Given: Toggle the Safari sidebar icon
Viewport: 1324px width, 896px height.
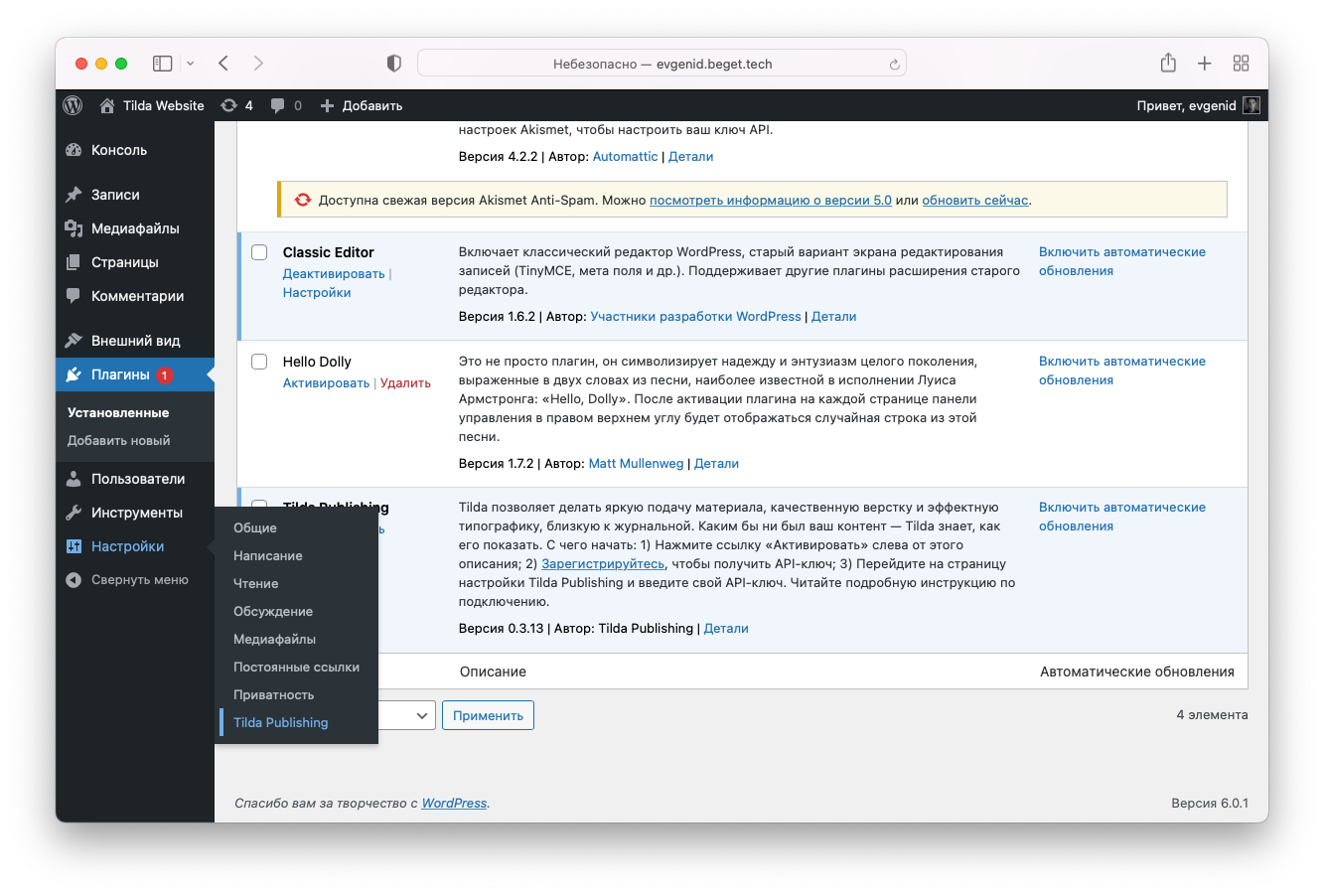Looking at the screenshot, I should click(162, 64).
